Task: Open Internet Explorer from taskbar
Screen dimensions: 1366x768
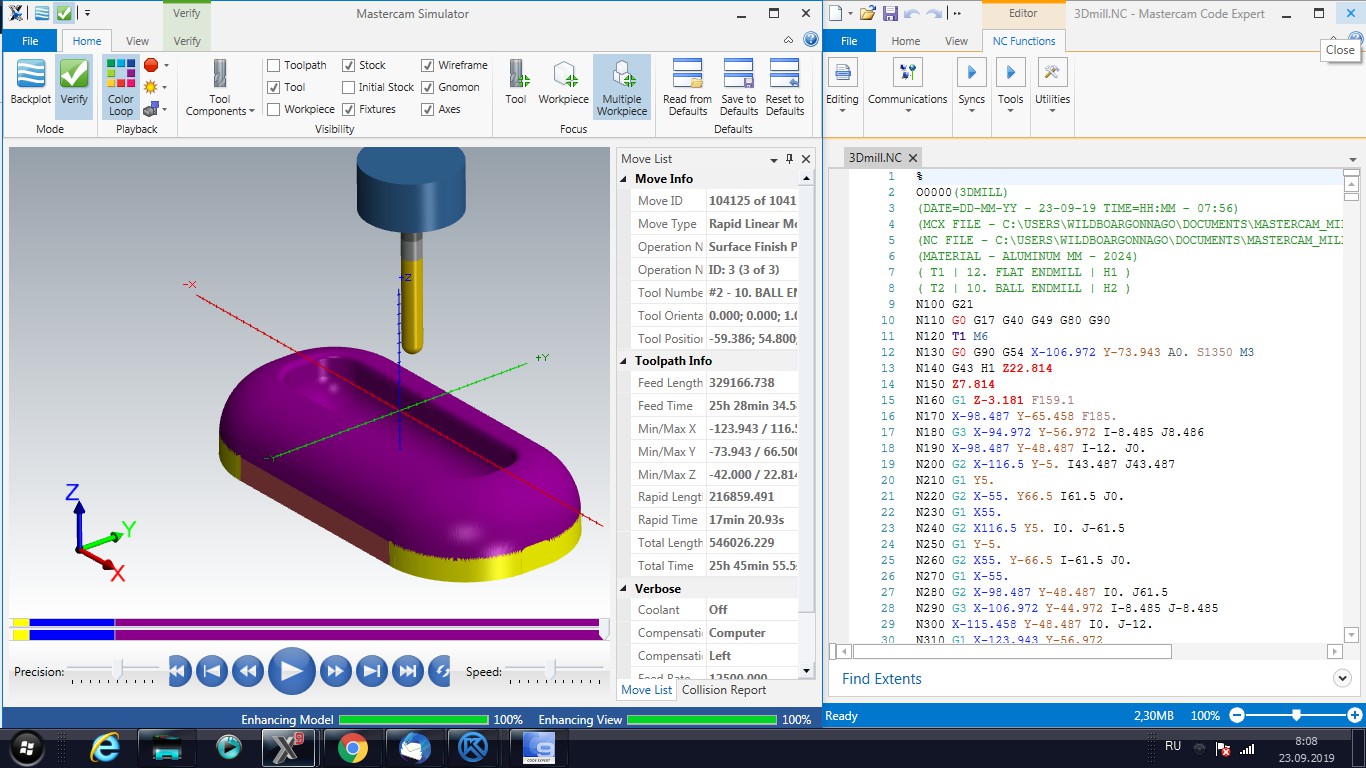Action: tap(105, 747)
